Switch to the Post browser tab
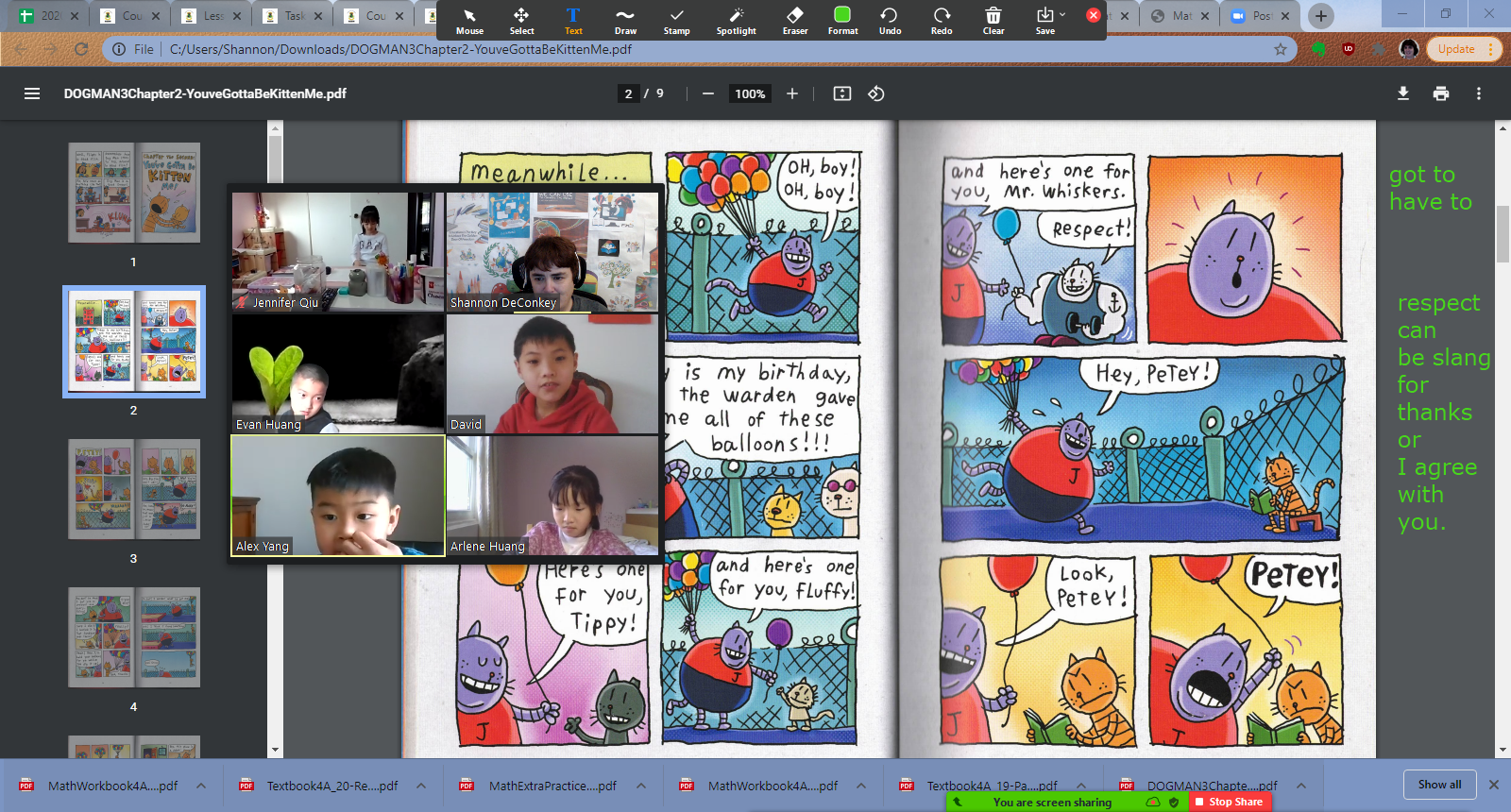1511x812 pixels. [1260, 16]
